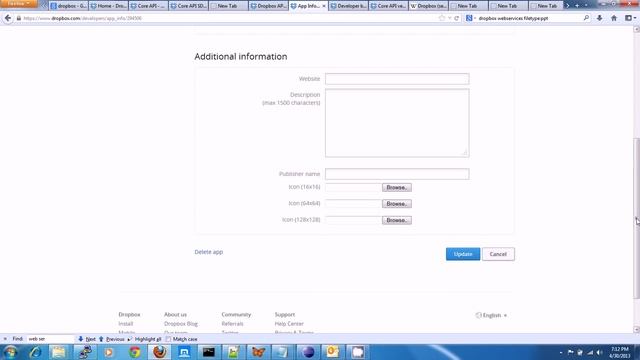
Task: Open the URL history dropdown arrow
Action: coord(449,18)
